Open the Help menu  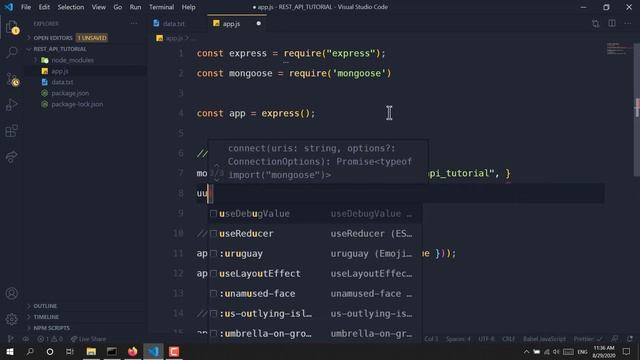point(188,7)
